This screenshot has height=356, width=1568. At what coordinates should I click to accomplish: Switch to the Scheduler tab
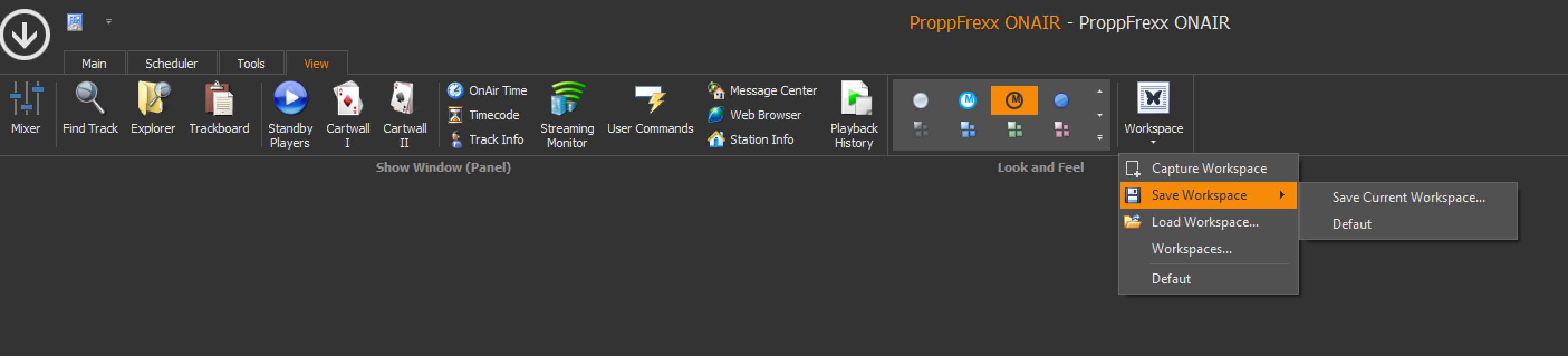[171, 63]
